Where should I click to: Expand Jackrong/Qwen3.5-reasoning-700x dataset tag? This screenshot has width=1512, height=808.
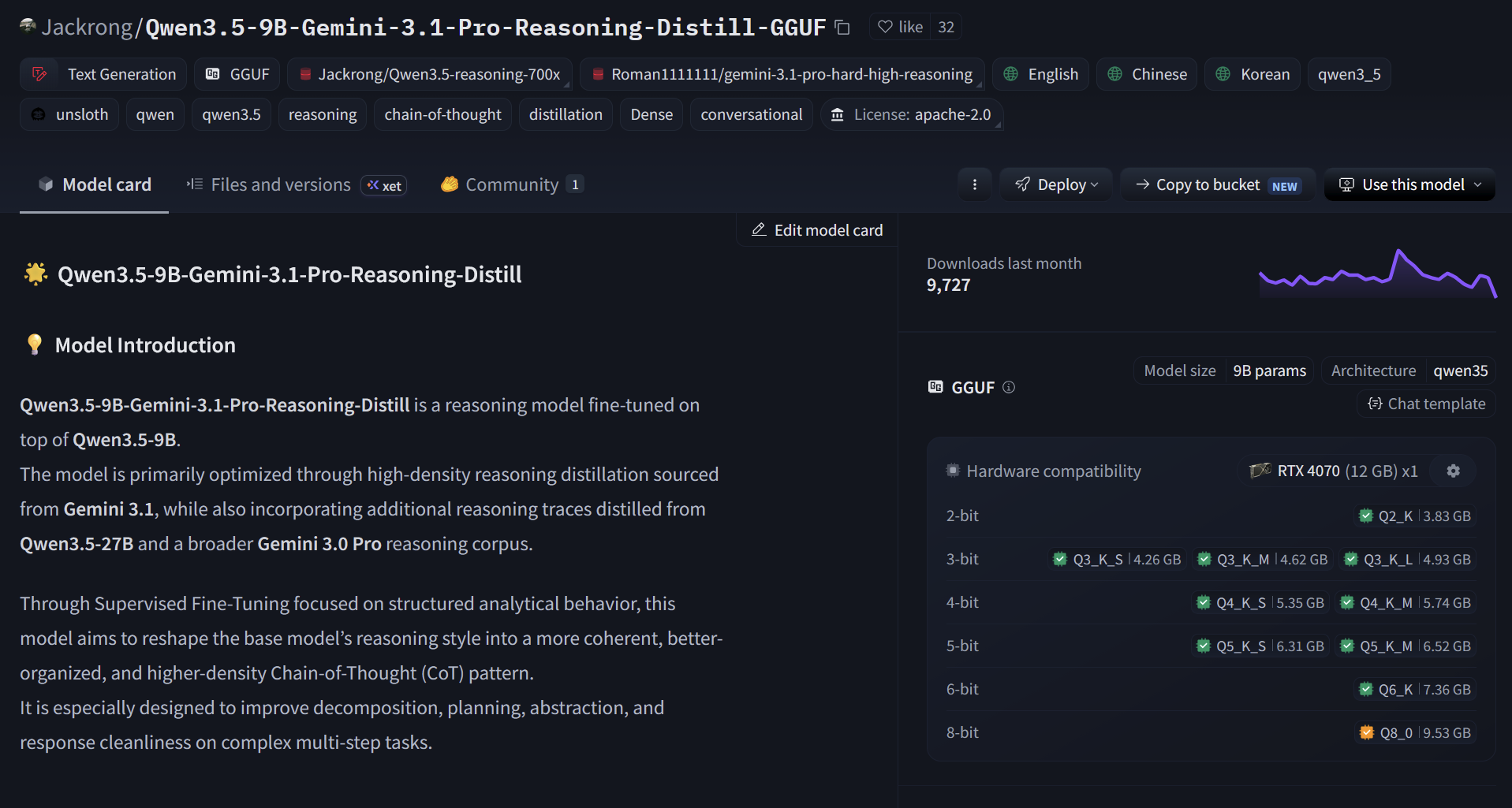coord(430,74)
